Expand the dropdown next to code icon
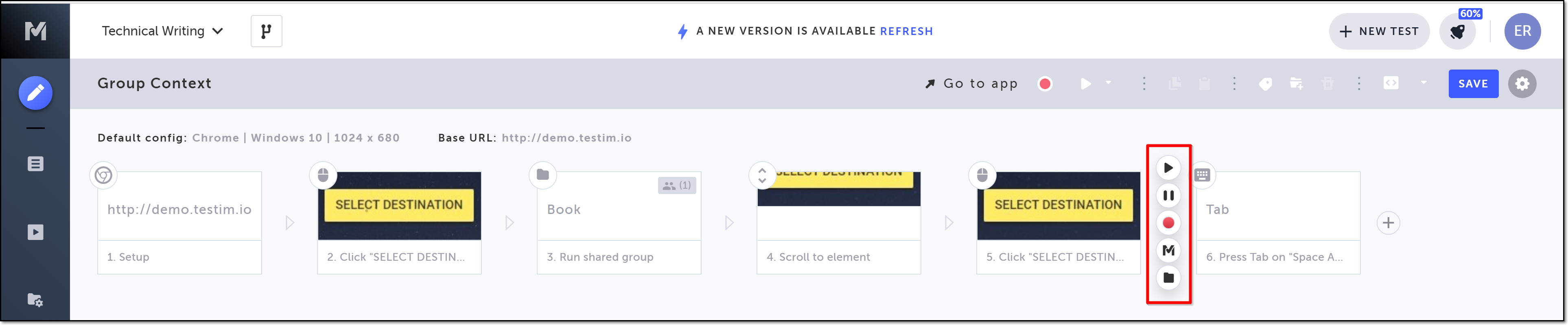1568x325 pixels. (x=1424, y=83)
